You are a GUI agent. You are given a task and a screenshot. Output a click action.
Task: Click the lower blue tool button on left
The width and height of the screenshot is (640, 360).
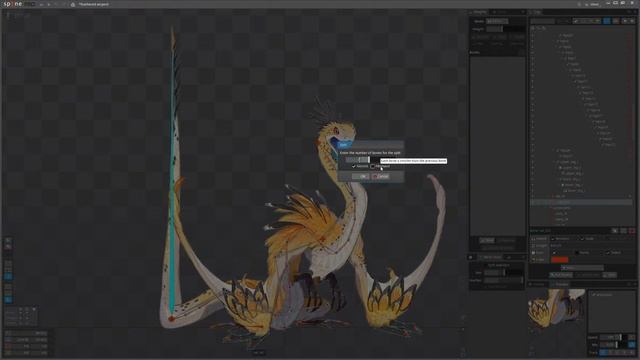tap(8, 300)
